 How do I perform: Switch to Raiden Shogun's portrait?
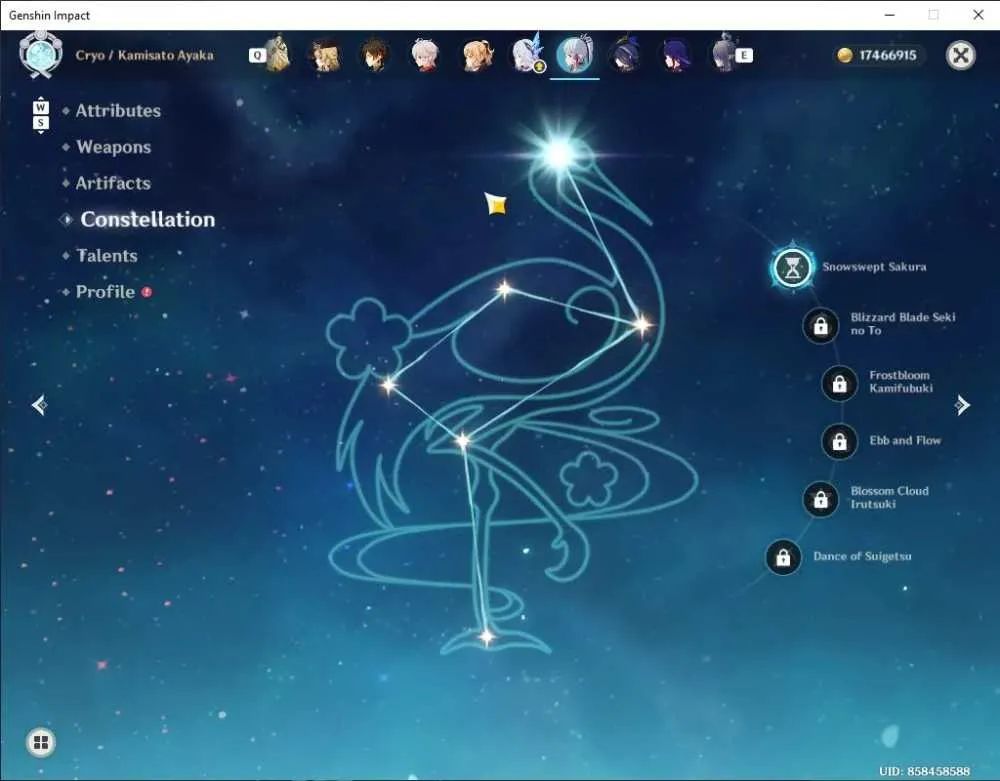point(675,55)
